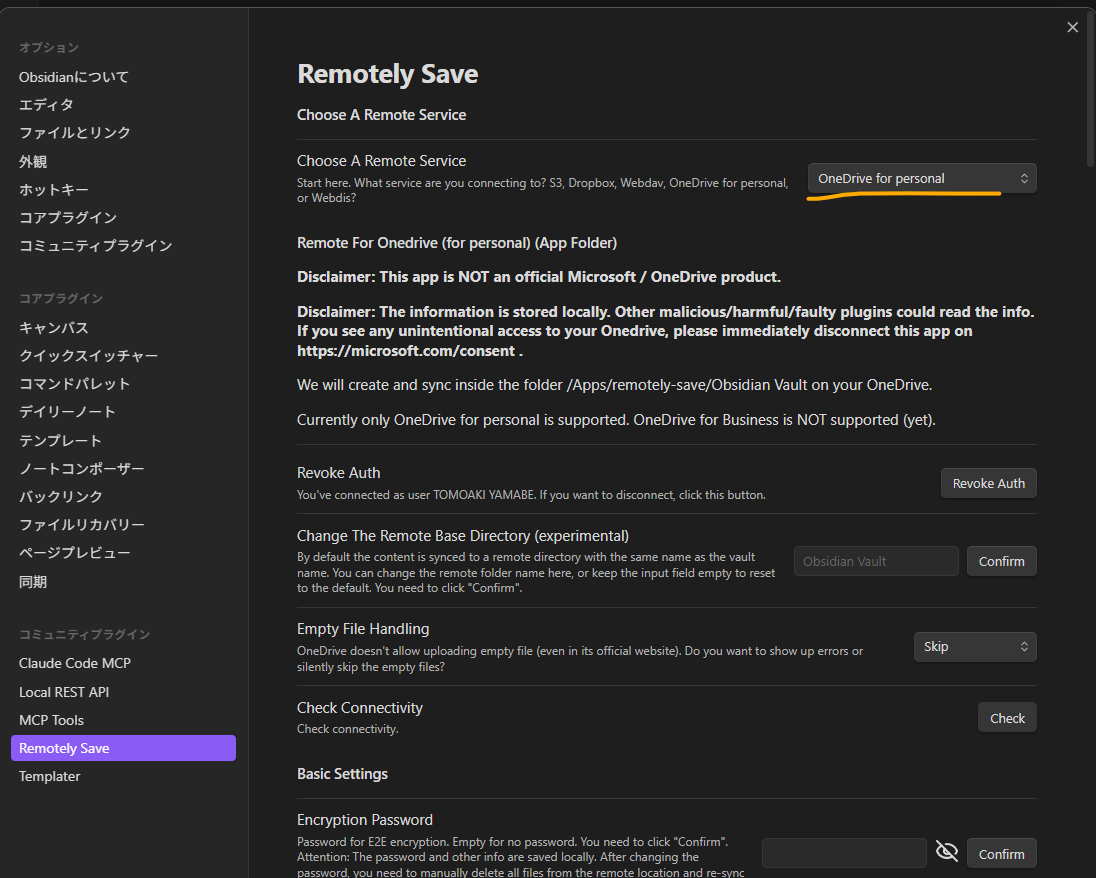Open the remote service dropdown
Image resolution: width=1096 pixels, height=878 pixels.
[x=922, y=178]
